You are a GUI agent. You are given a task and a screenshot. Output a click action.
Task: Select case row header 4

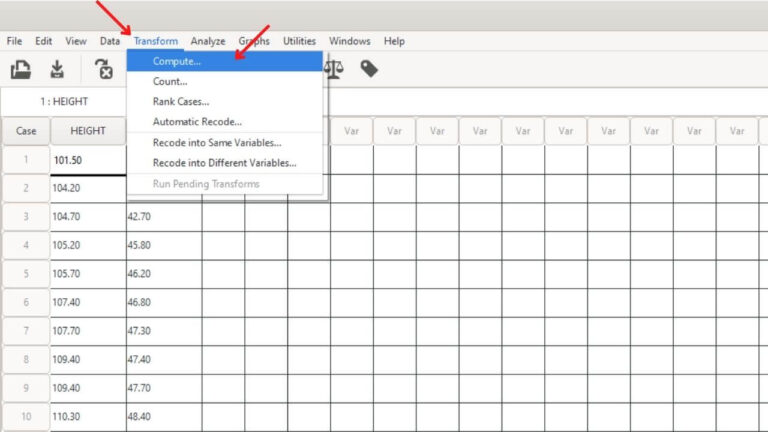point(26,245)
